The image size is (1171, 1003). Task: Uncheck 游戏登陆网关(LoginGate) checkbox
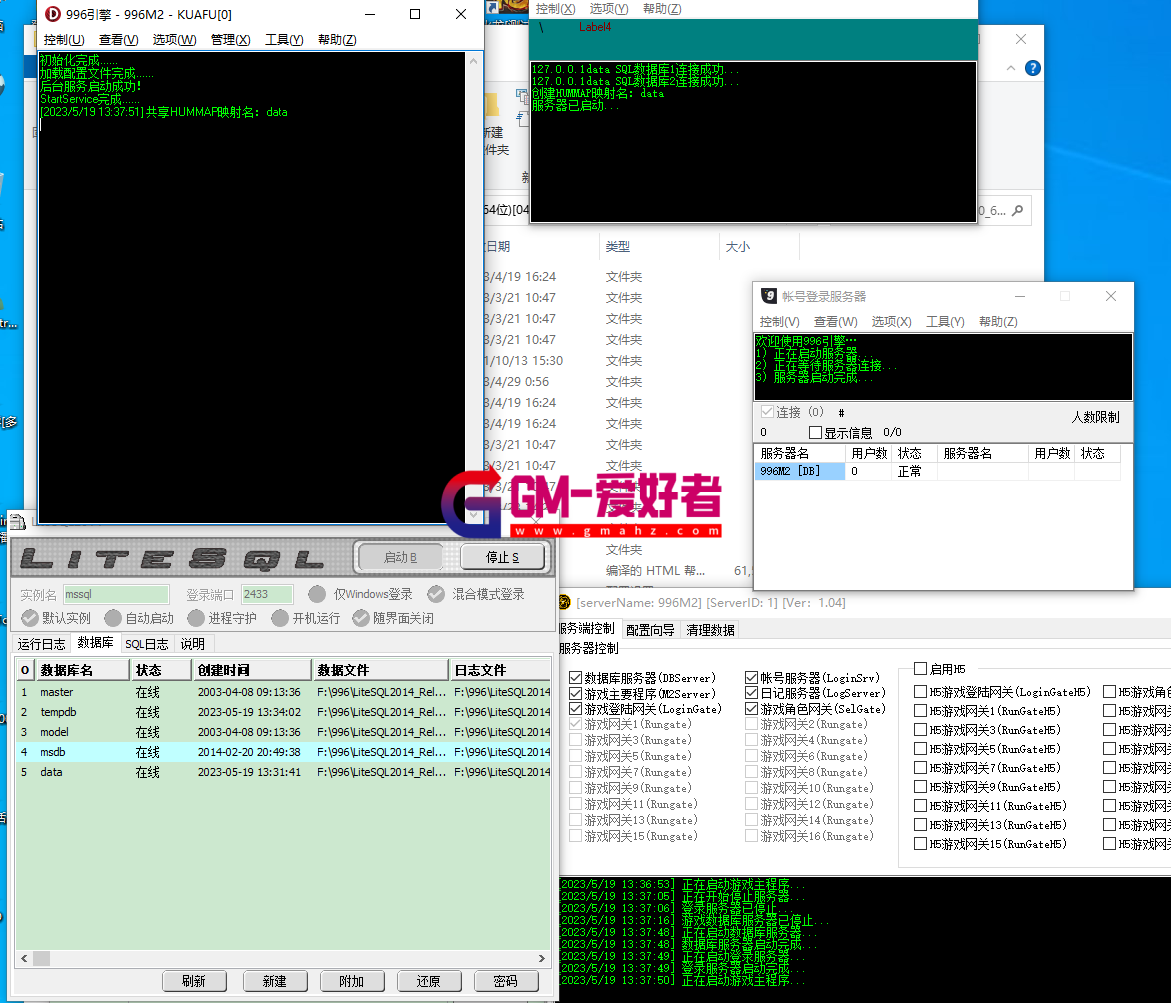[x=575, y=709]
